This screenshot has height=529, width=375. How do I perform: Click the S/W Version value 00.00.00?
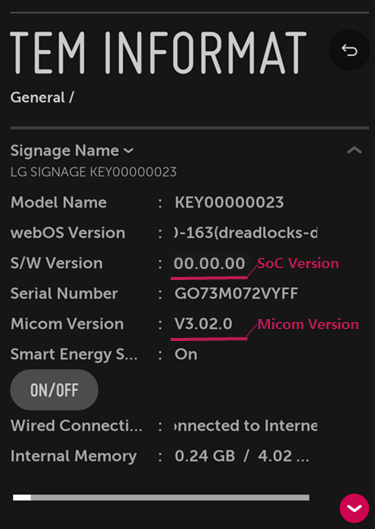click(209, 263)
